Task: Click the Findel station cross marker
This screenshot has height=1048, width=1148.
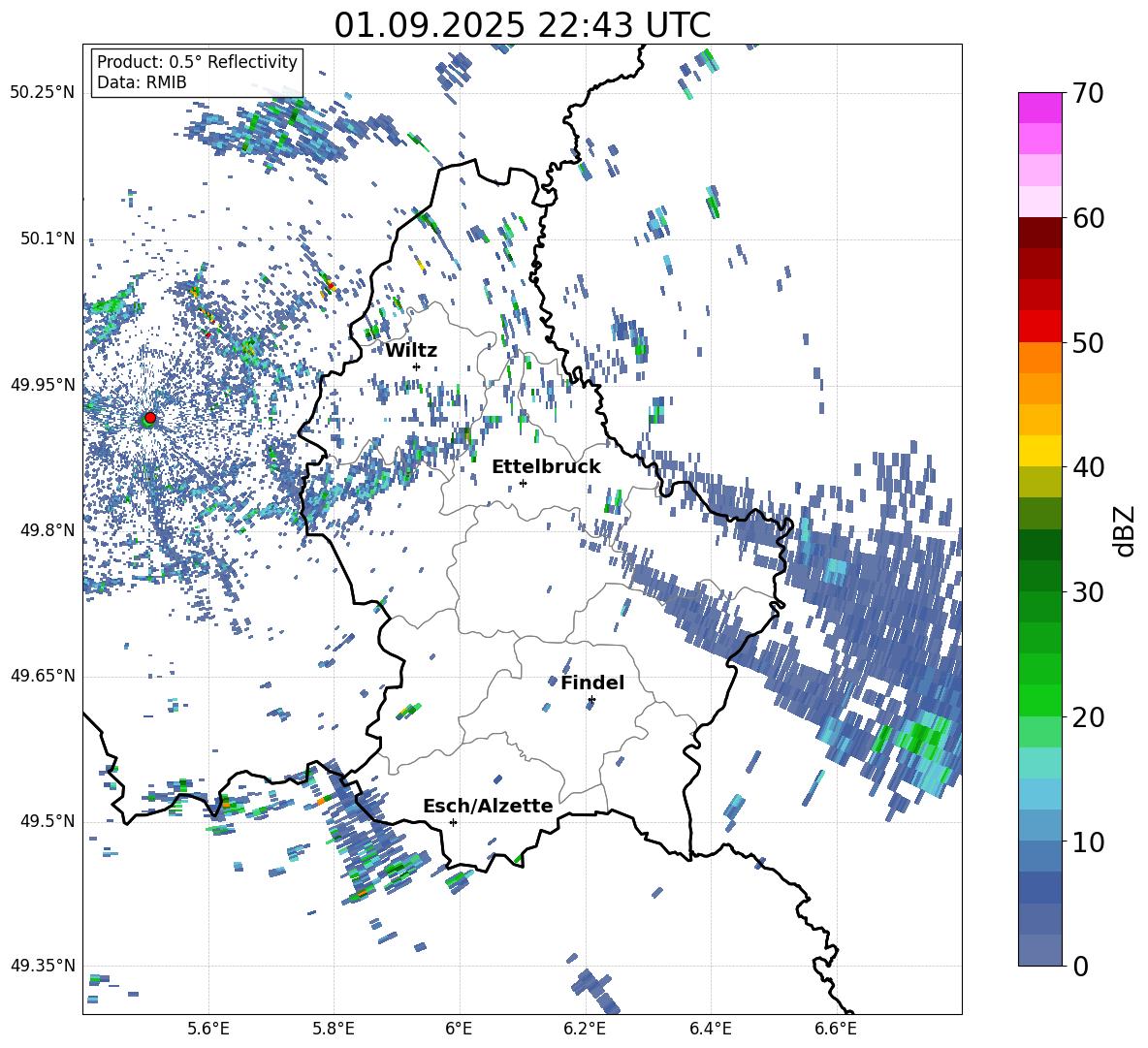Action: click(x=591, y=700)
